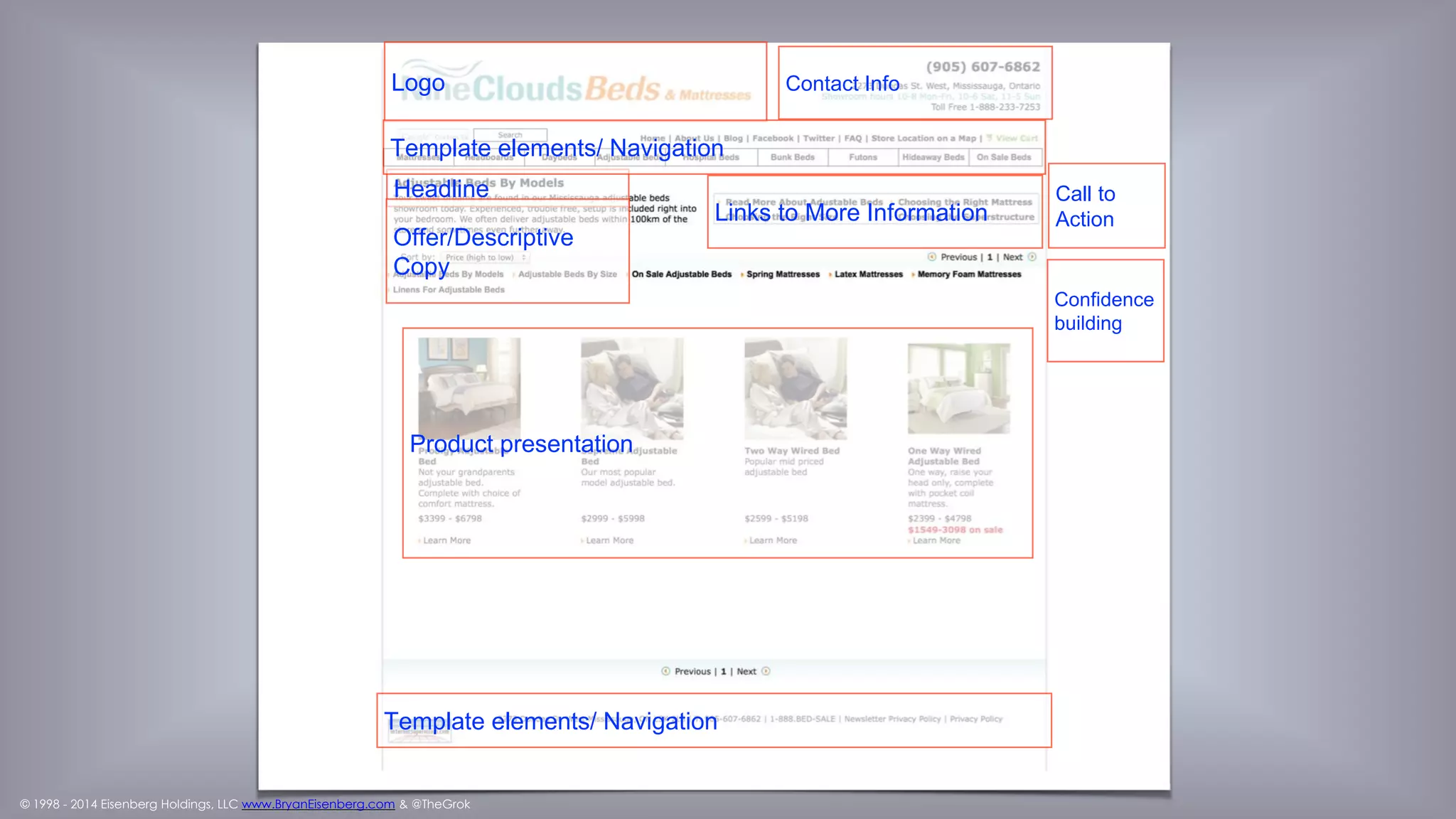Click the round Next arrow icon in bottom pagination

(x=766, y=671)
